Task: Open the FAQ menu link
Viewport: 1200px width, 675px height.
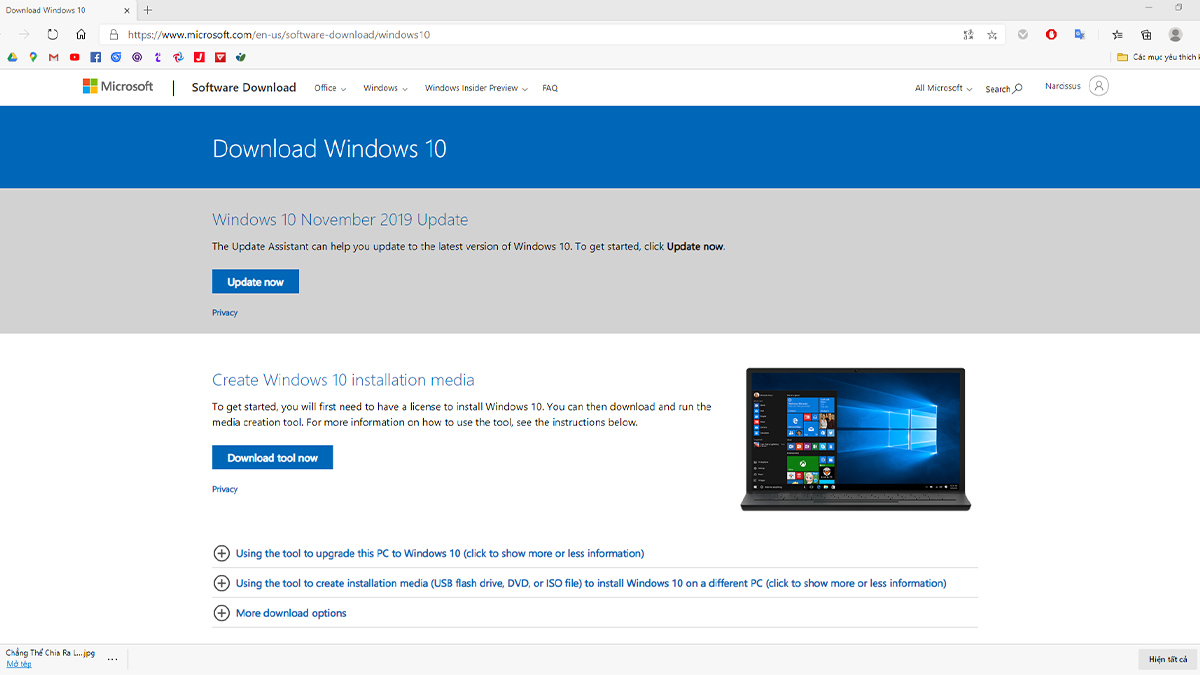Action: coord(550,88)
